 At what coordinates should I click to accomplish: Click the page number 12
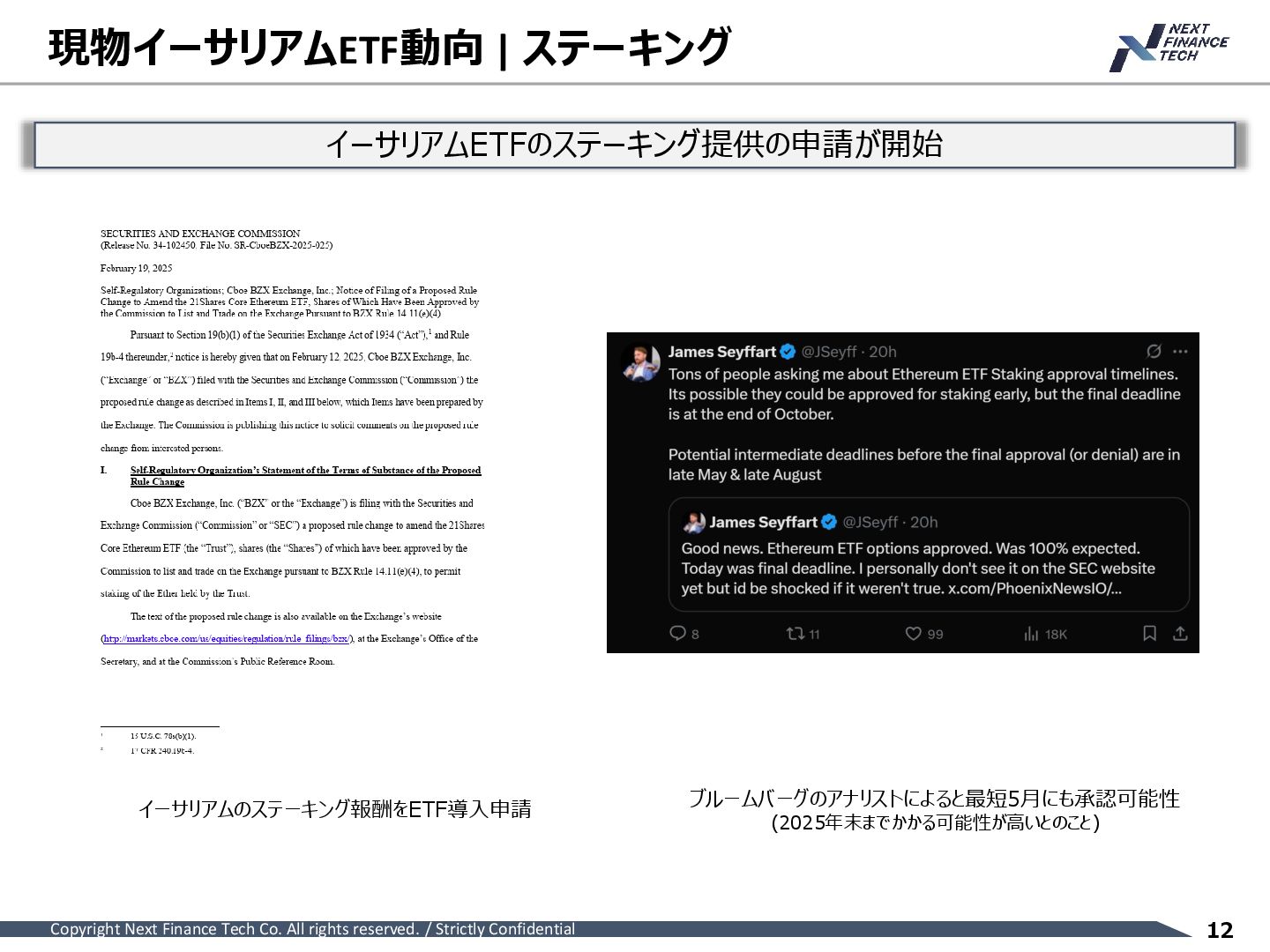point(1220,930)
